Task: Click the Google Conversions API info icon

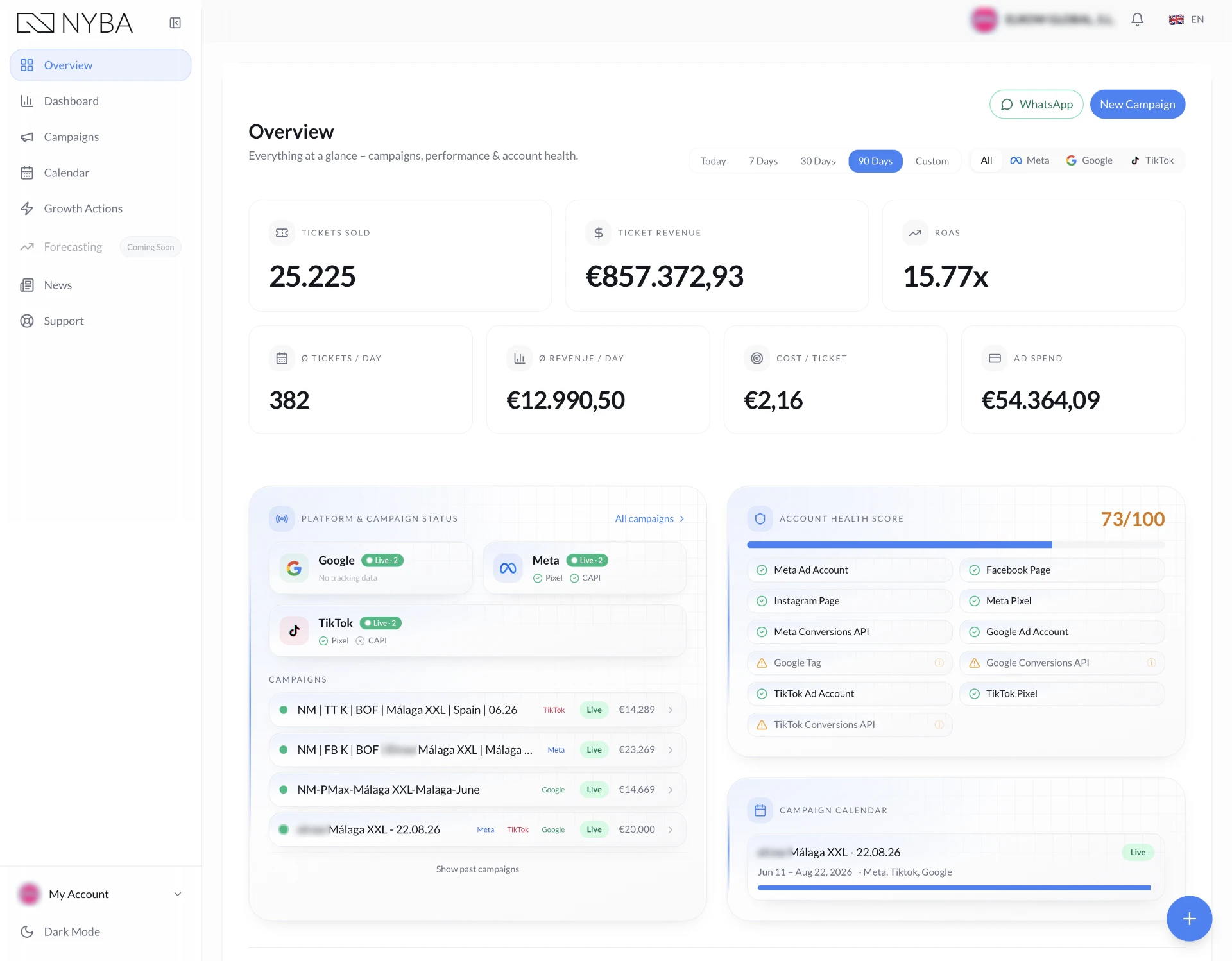Action: pyautogui.click(x=1151, y=663)
